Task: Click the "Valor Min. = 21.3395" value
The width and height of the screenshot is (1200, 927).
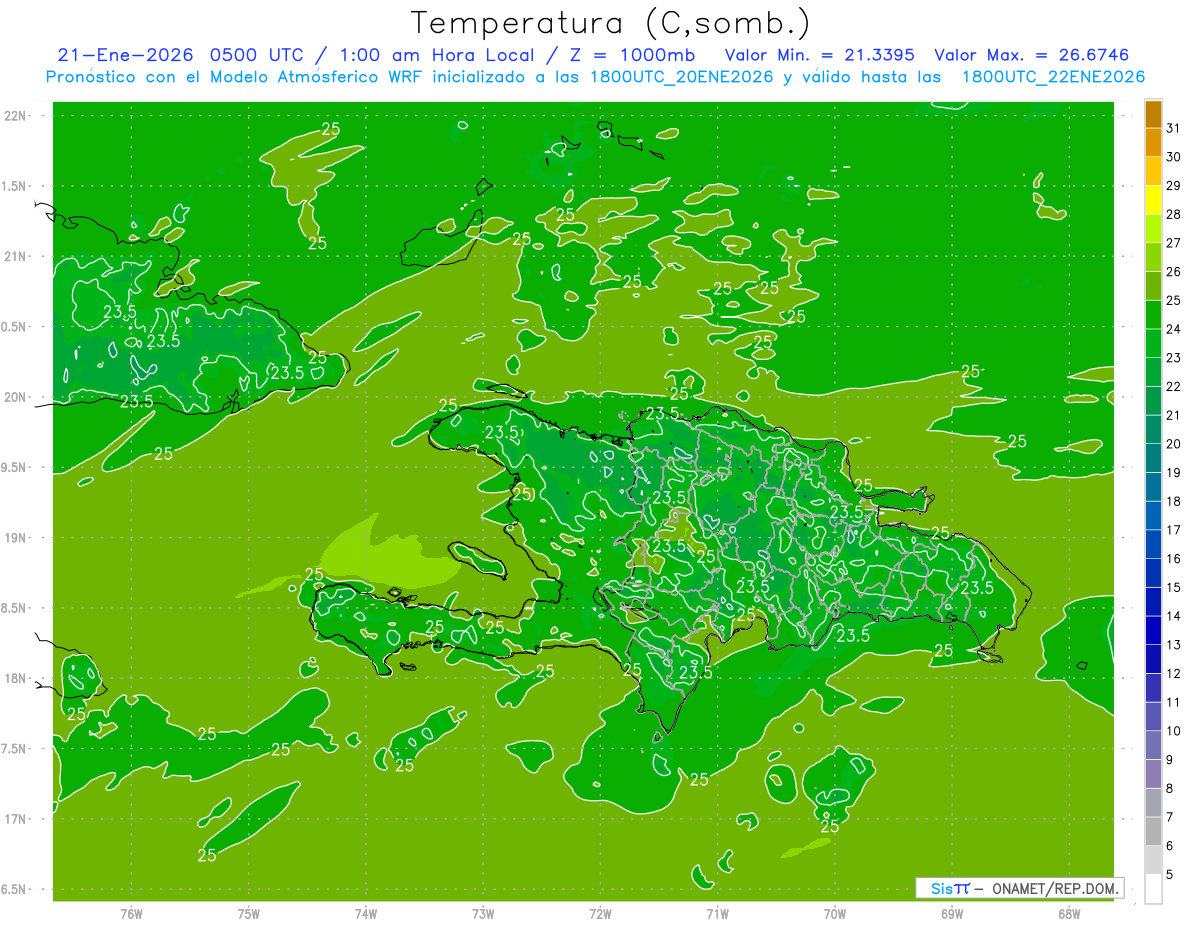Action: (x=819, y=55)
